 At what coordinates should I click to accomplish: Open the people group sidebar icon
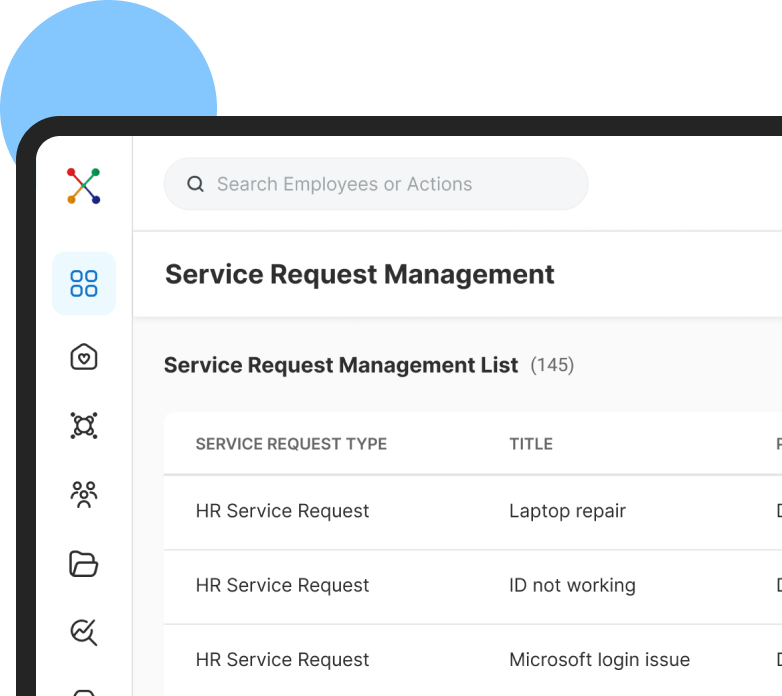[84, 495]
